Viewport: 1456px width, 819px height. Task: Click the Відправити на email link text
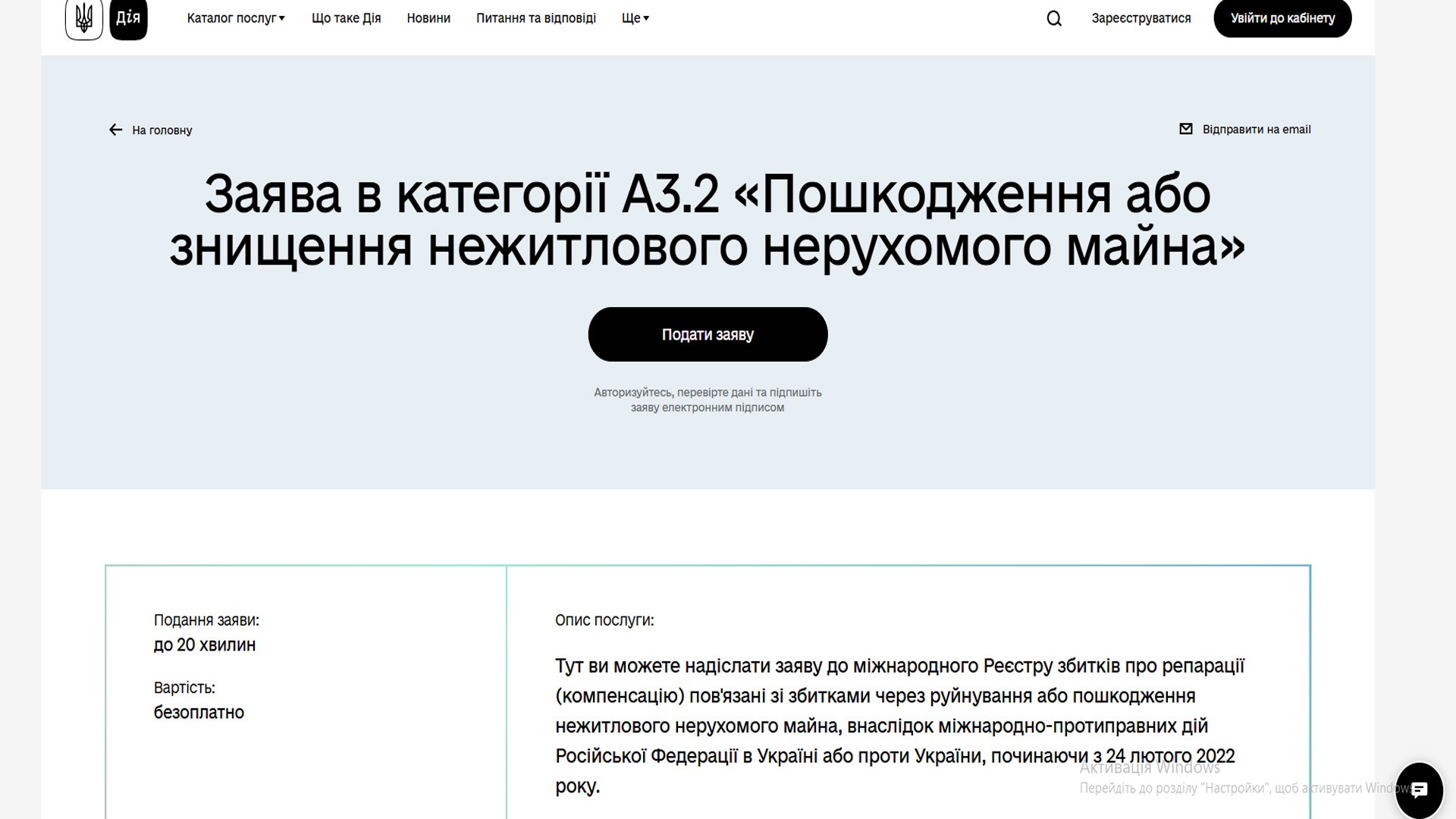(x=1256, y=130)
